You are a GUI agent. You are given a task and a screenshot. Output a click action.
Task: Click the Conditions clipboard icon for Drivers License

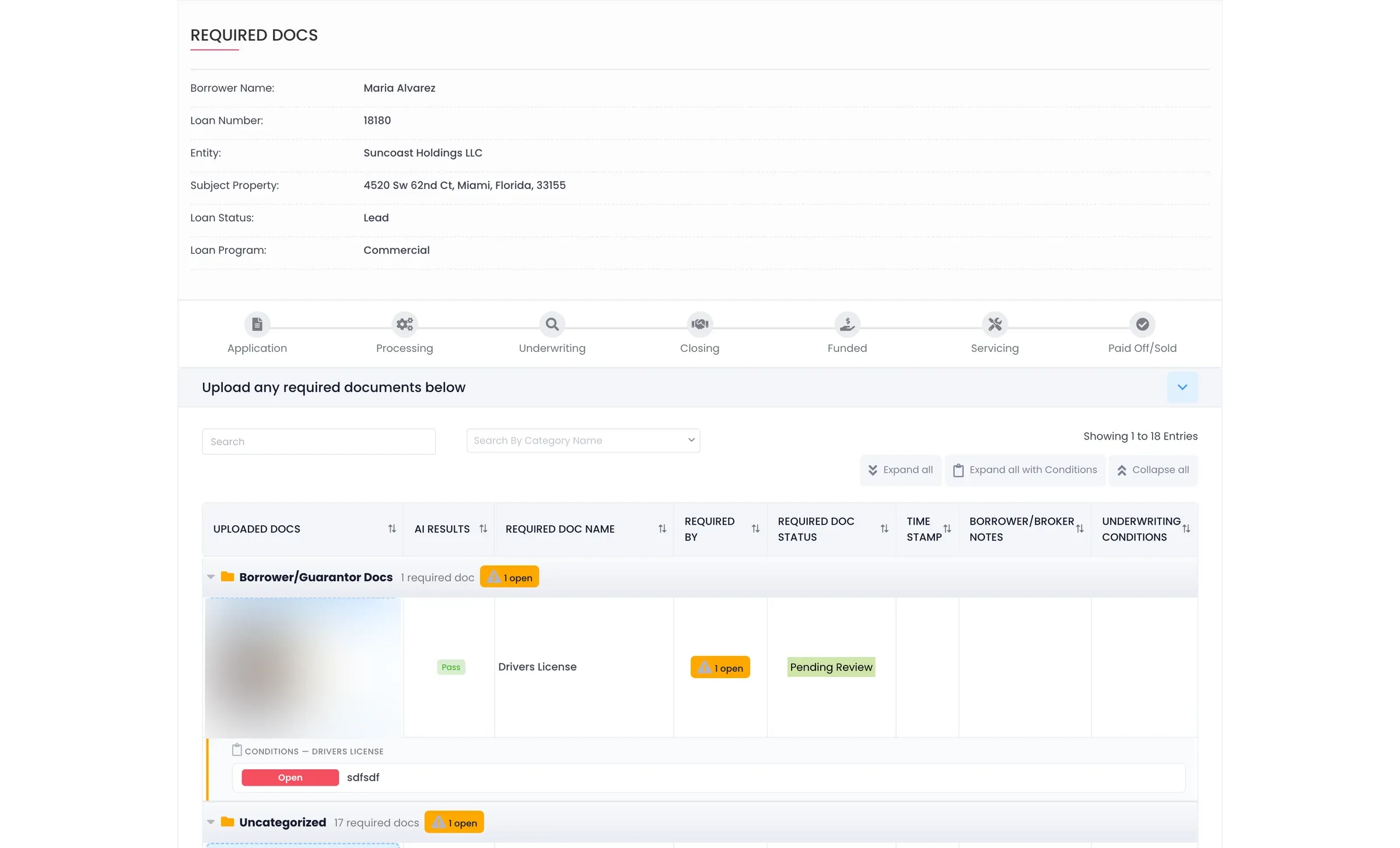tap(237, 750)
